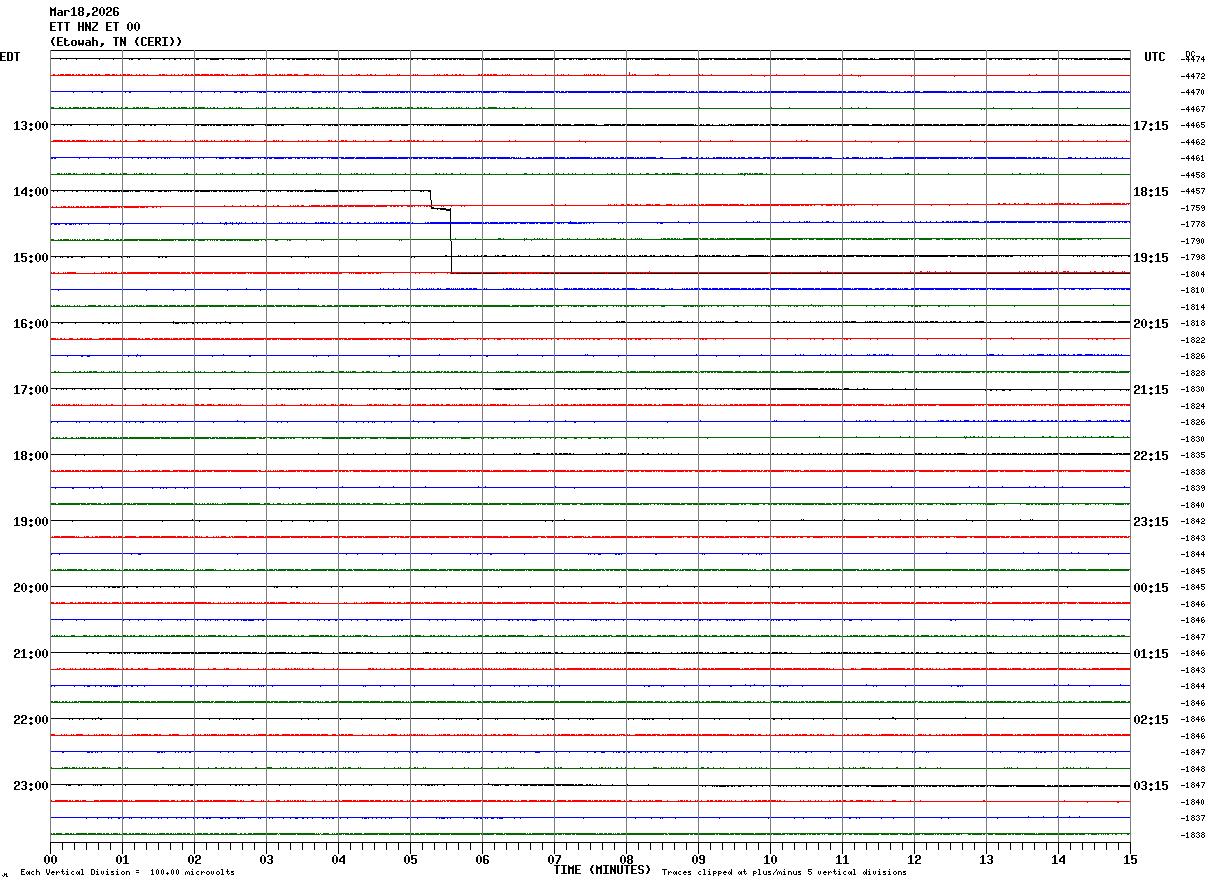Click minute "01" on the bottom time axis
The height and width of the screenshot is (886, 1210).
(x=122, y=859)
